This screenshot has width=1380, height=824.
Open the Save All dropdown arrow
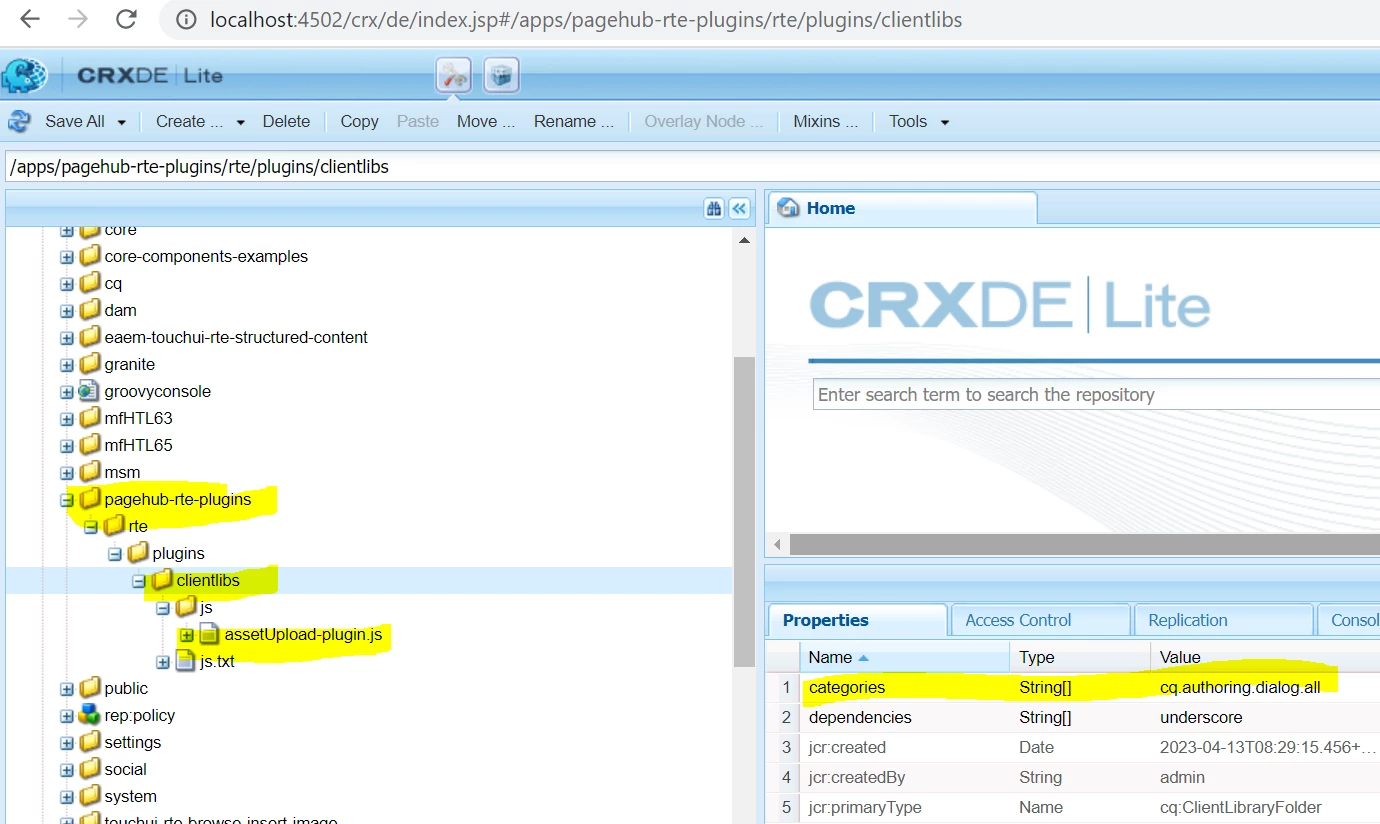click(122, 122)
